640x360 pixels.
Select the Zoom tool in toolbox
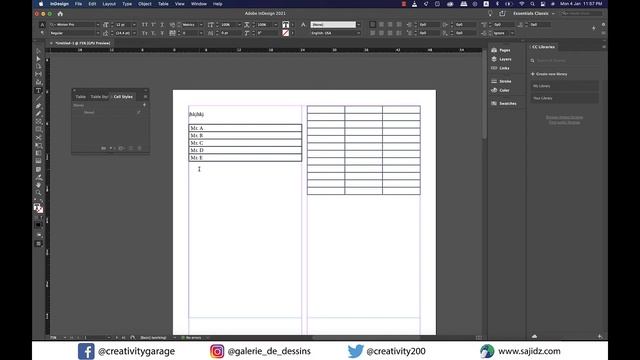click(38, 193)
